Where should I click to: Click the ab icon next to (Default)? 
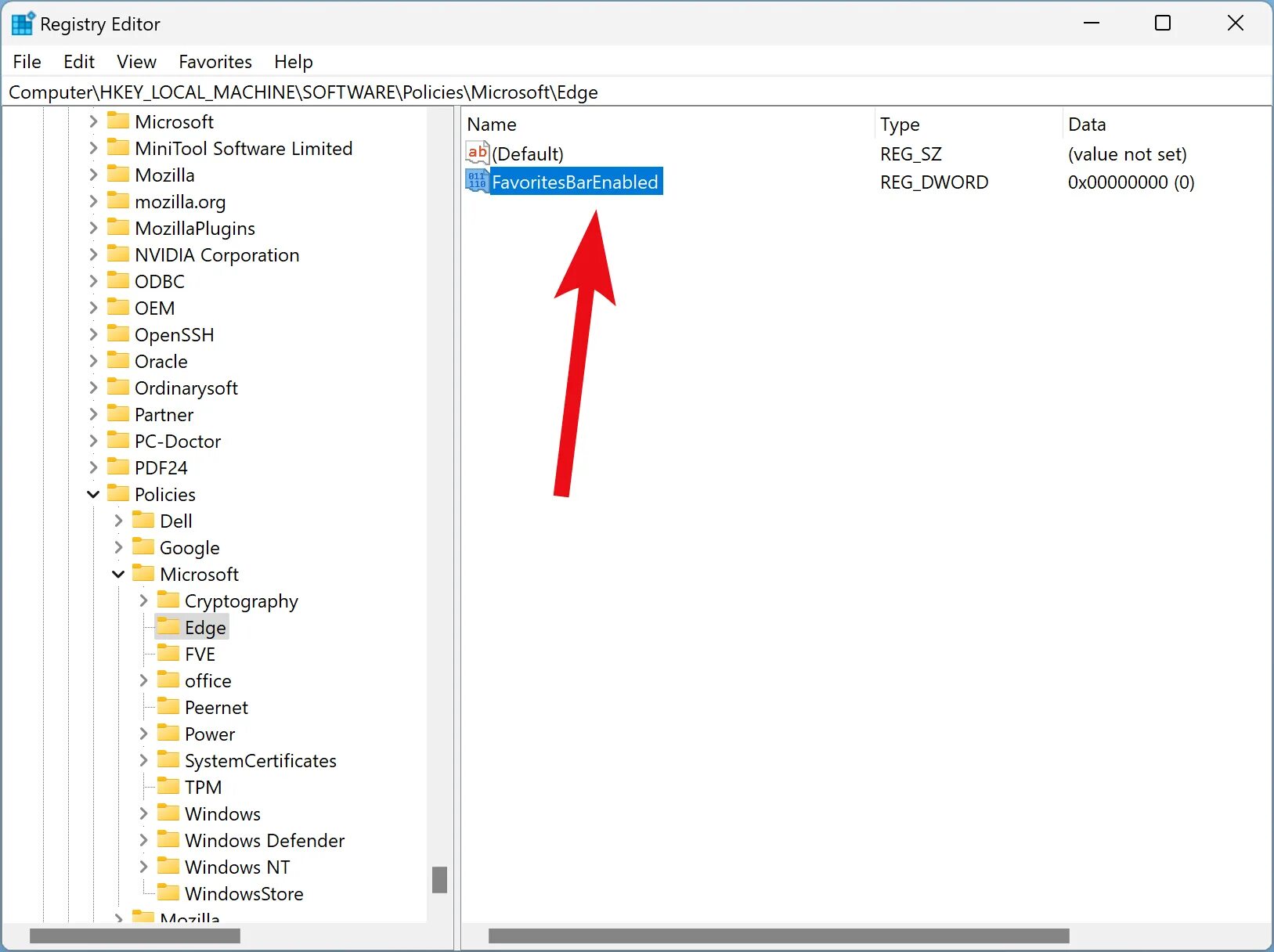point(477,153)
